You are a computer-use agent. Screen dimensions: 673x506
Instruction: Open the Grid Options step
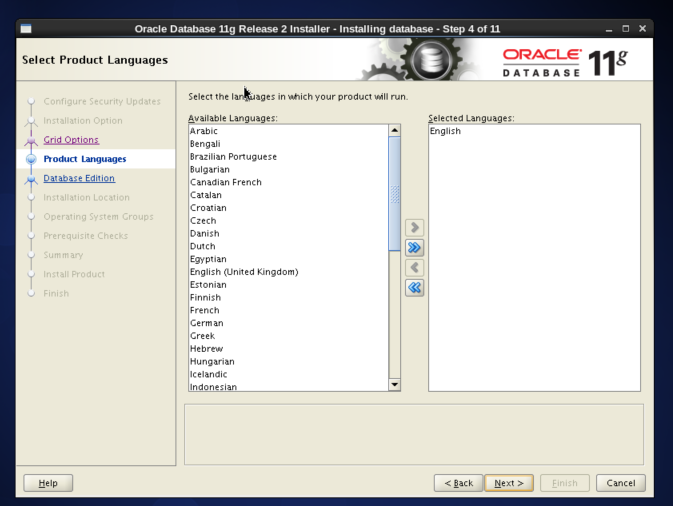tap(71, 140)
